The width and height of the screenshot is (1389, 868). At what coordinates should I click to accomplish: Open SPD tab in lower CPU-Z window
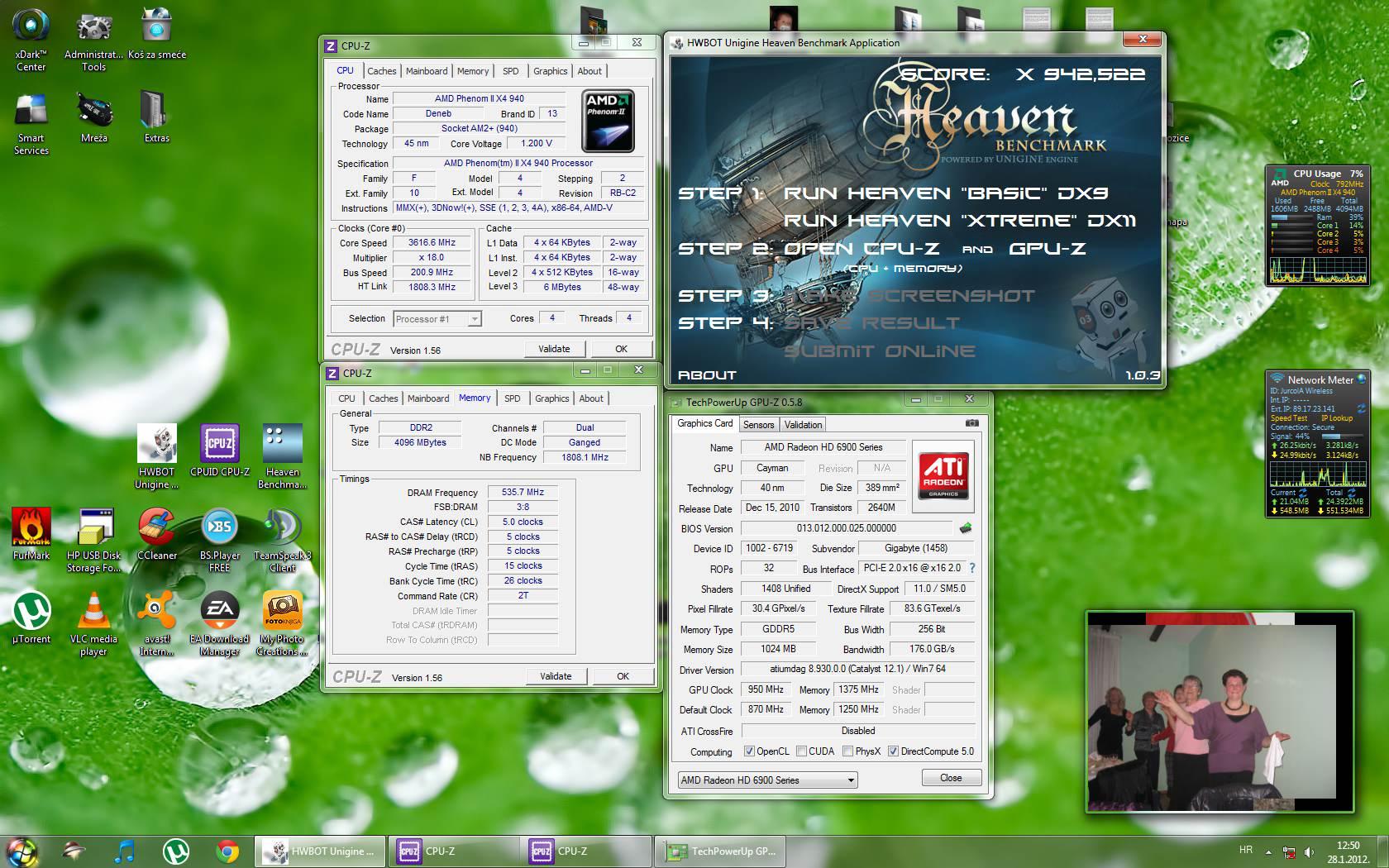point(513,398)
